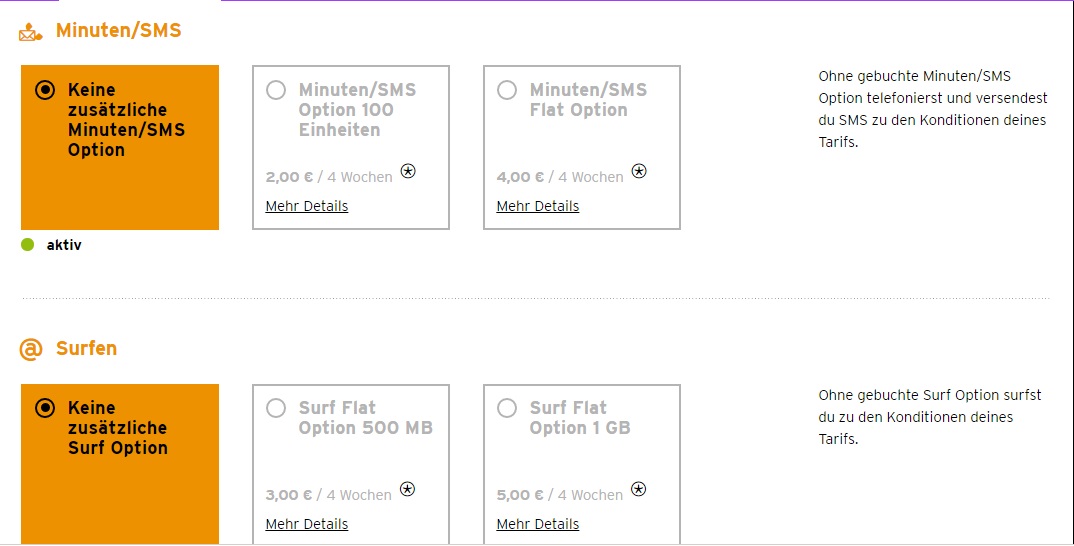1074x546 pixels.
Task: Pick the Surf Flat Option 1 GB radio
Action: coord(507,408)
